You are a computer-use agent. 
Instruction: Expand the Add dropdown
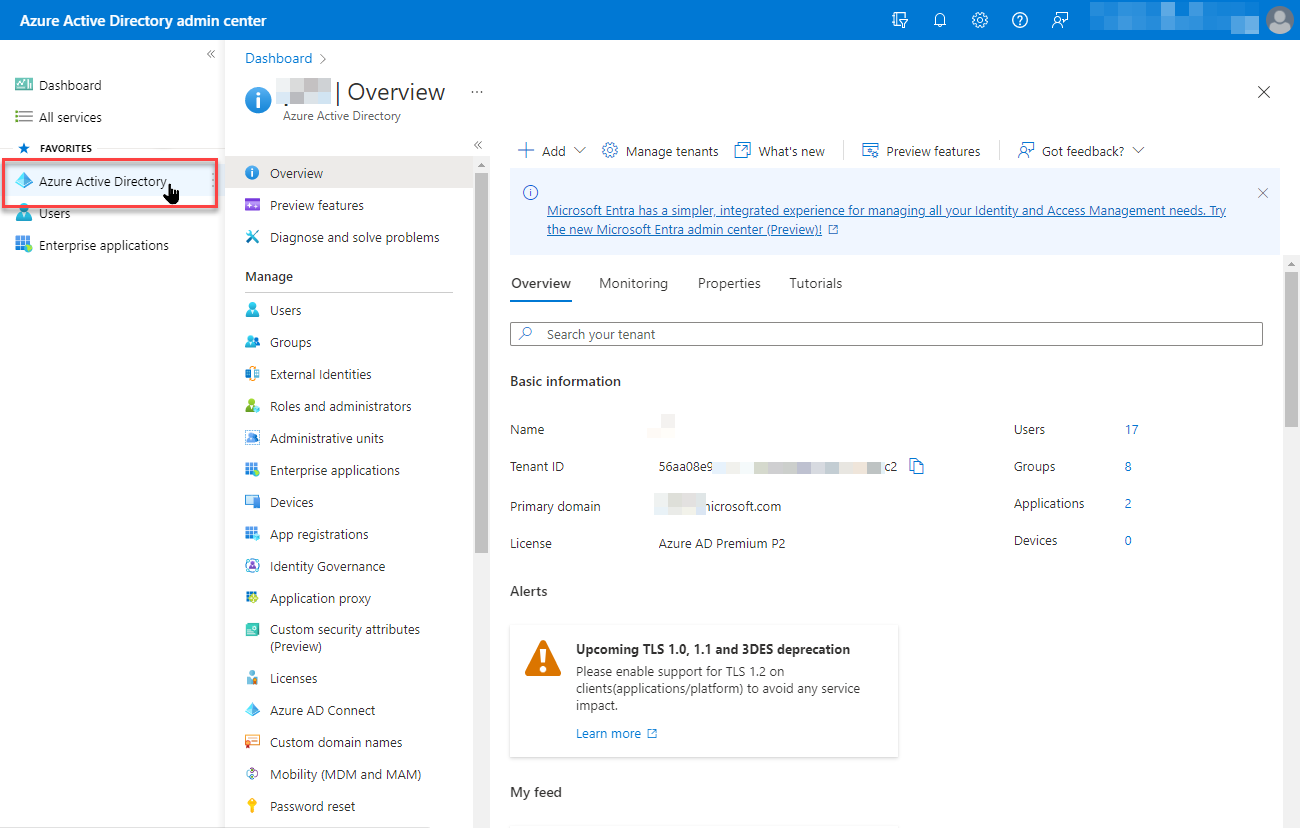(552, 151)
